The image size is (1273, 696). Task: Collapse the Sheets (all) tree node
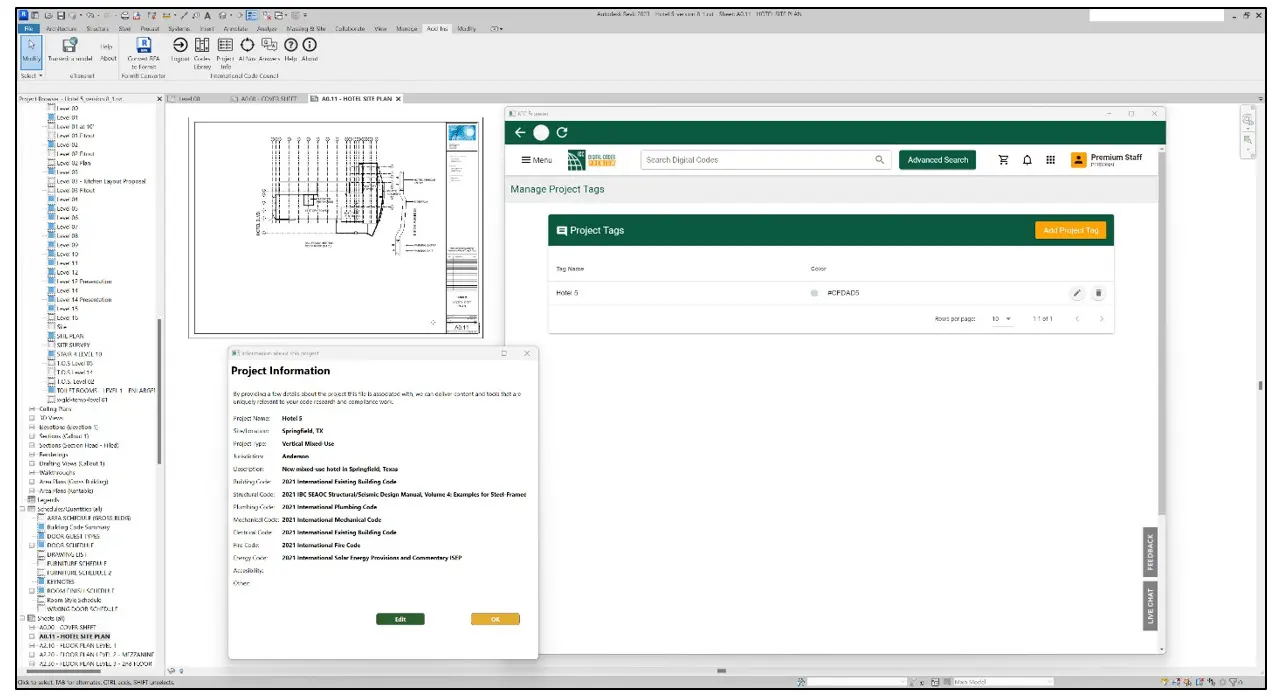click(x=23, y=618)
